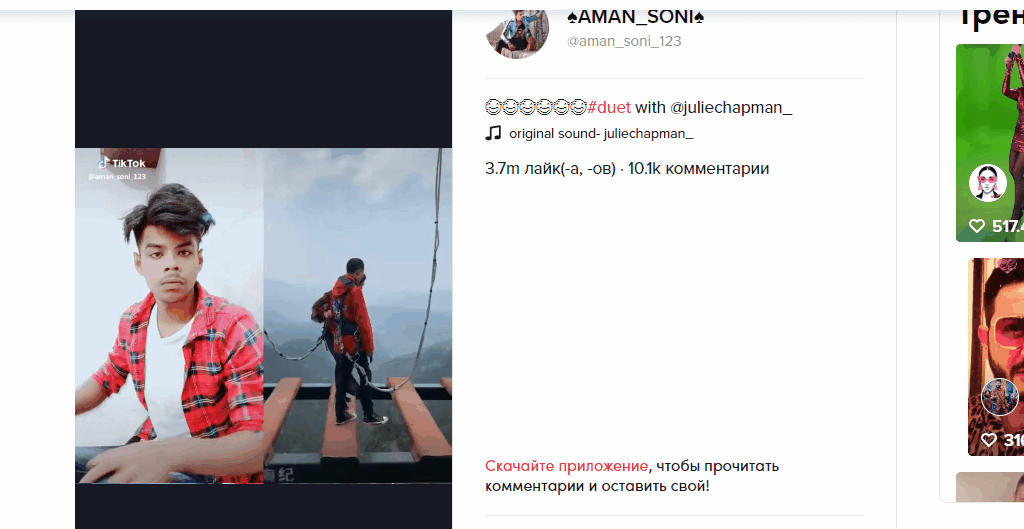Click ♠AMAN_SONI♠ display name
The height and width of the screenshot is (529, 1024).
(x=635, y=16)
